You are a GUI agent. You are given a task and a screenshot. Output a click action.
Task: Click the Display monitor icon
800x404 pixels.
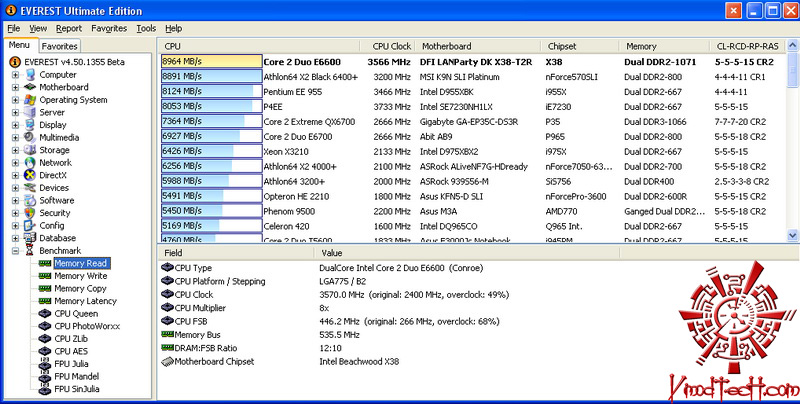pyautogui.click(x=31, y=125)
